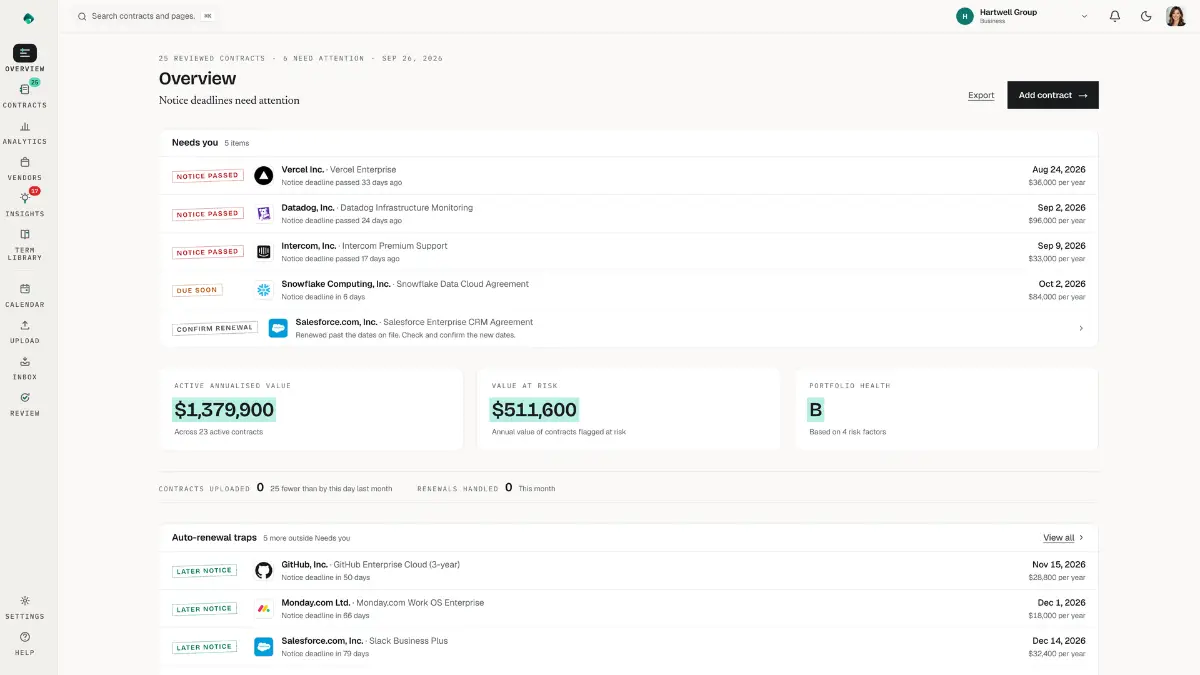1200x675 pixels.
Task: Open the Portfolio Health grade B card
Action: pyautogui.click(x=946, y=409)
